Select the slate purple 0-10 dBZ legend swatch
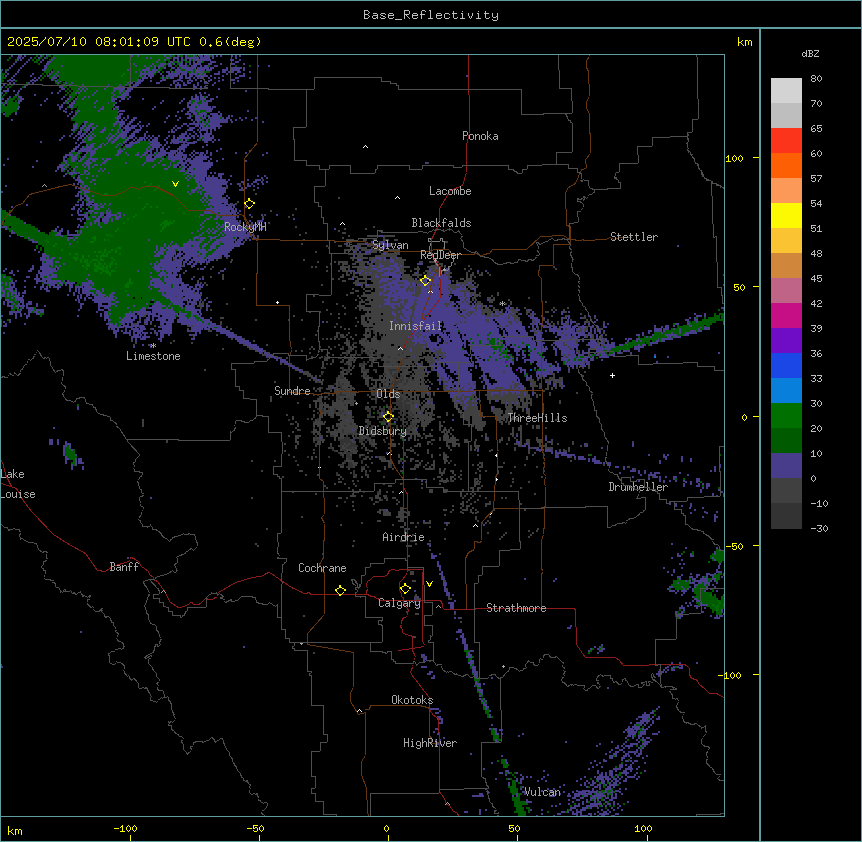 (786, 466)
